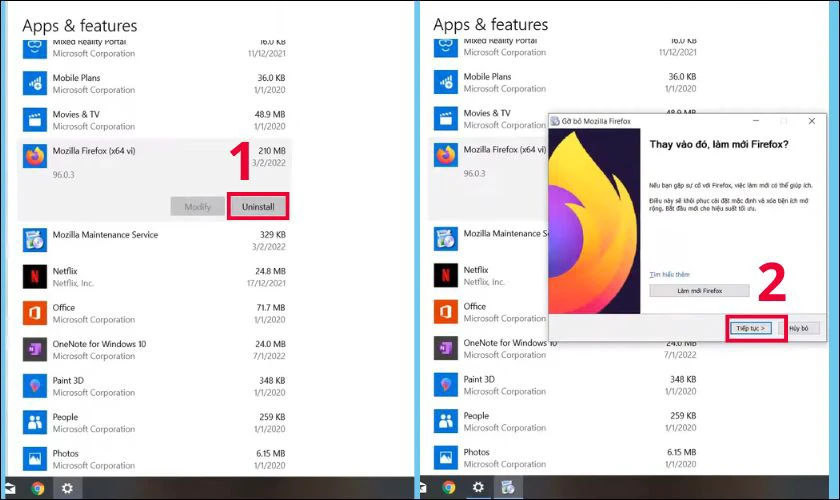The image size is (840, 500).
Task: Select the Photos icon in right window
Action: (446, 458)
